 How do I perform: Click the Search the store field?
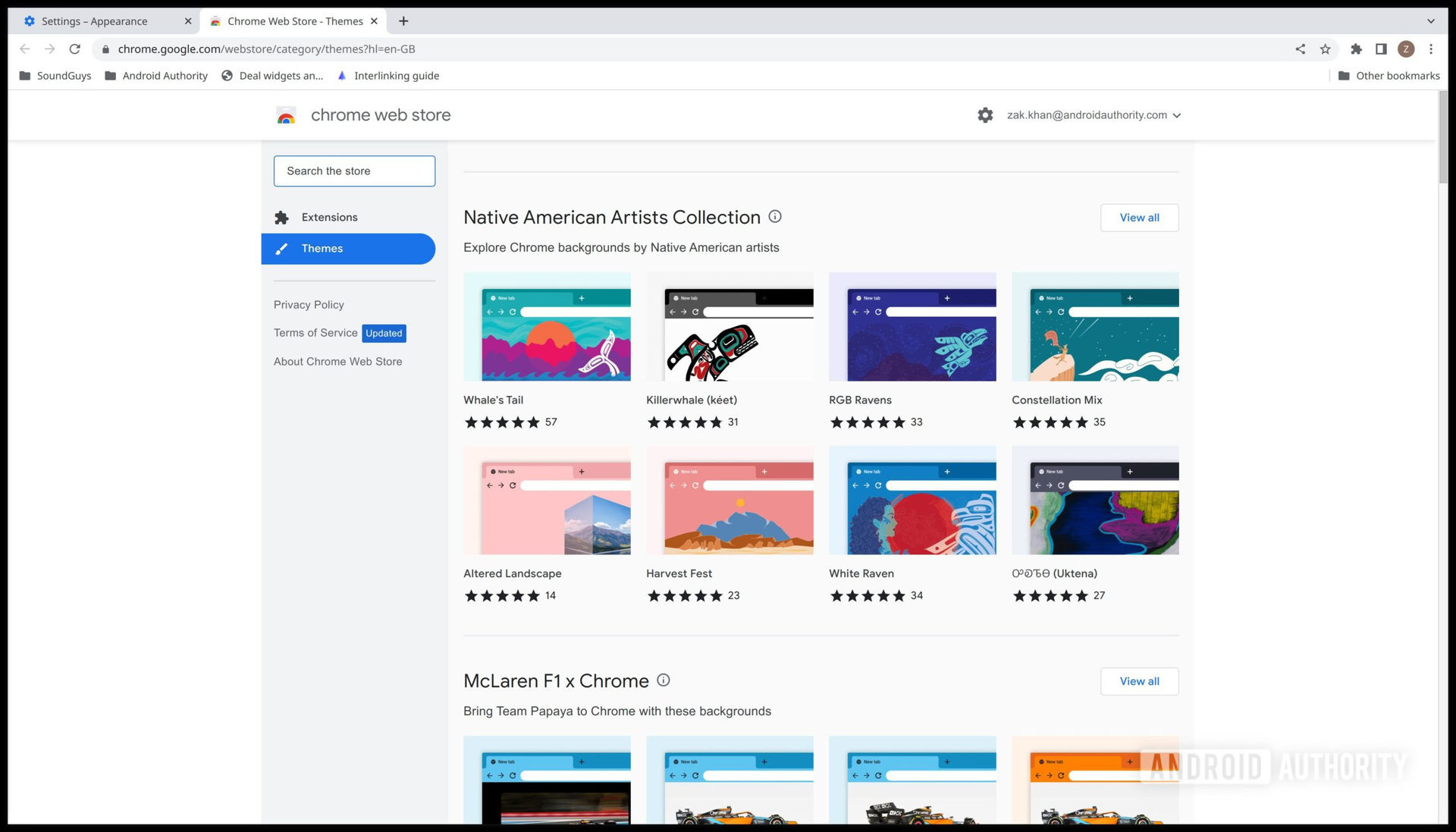(x=354, y=171)
